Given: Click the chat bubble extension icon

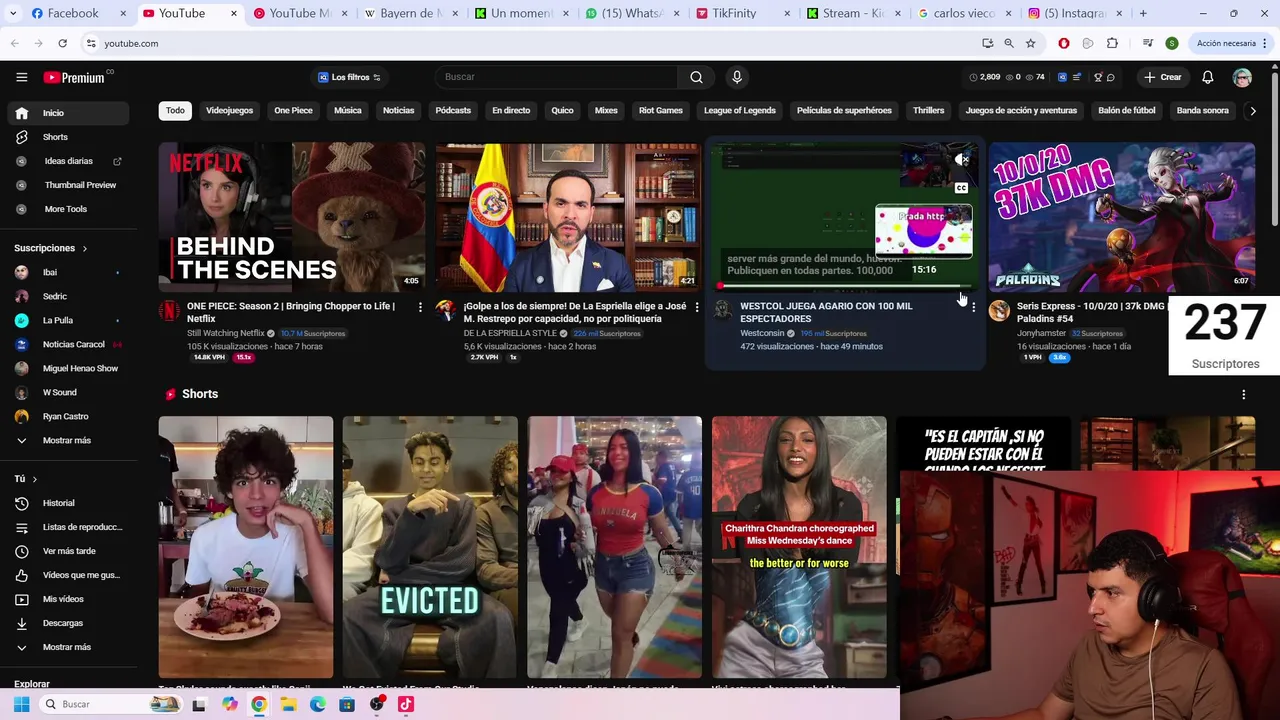Looking at the screenshot, I should 1110,77.
